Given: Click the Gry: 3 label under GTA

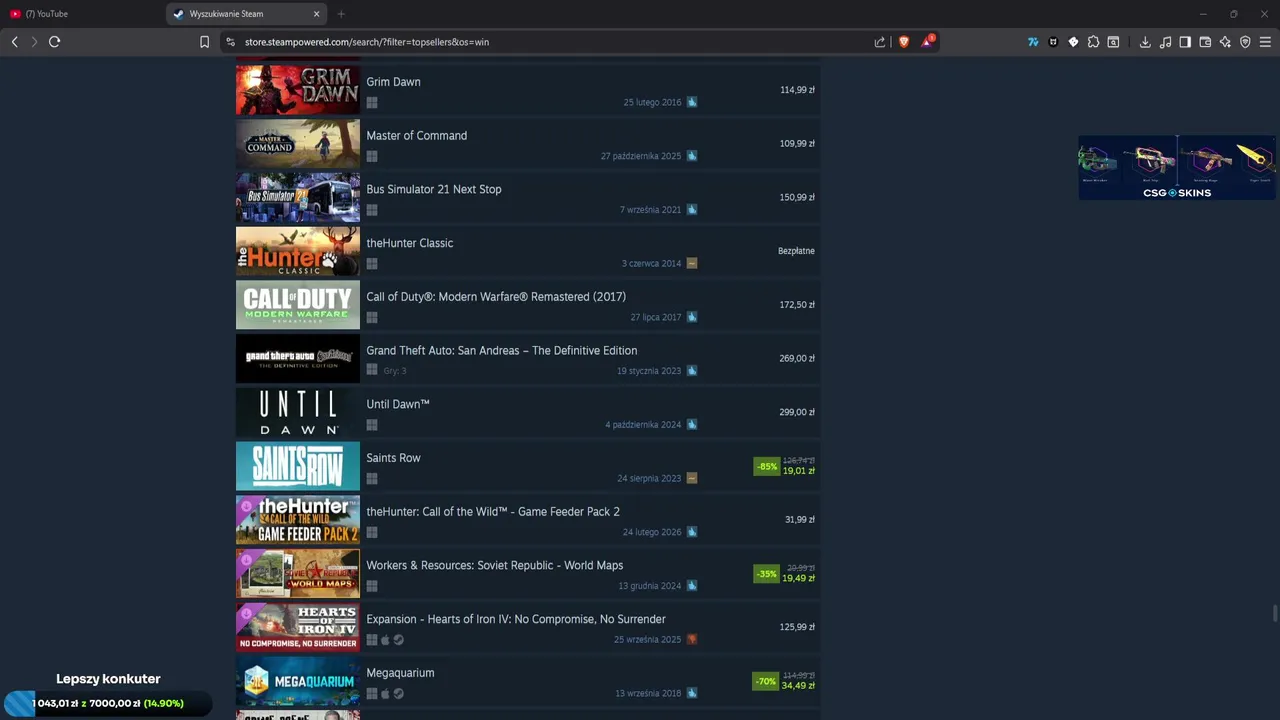Looking at the screenshot, I should tap(395, 371).
